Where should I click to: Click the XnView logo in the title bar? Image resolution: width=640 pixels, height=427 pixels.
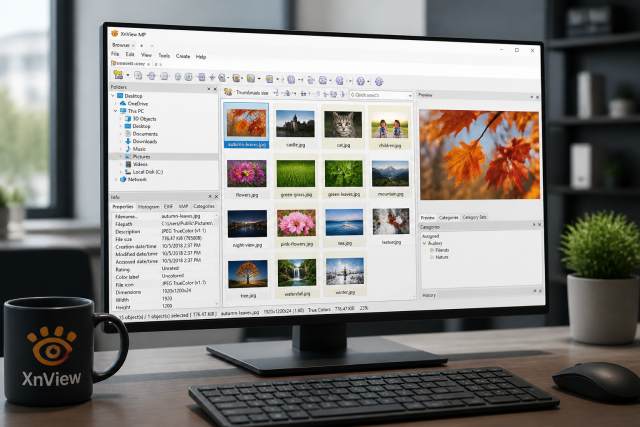[115, 33]
